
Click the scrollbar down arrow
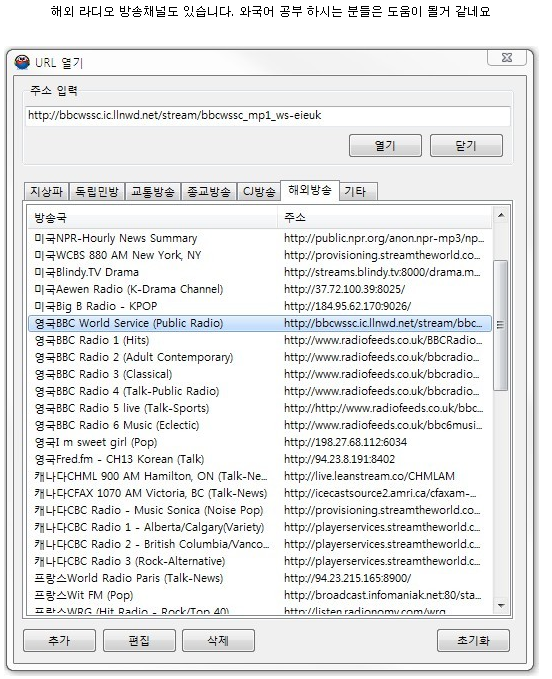click(x=501, y=605)
